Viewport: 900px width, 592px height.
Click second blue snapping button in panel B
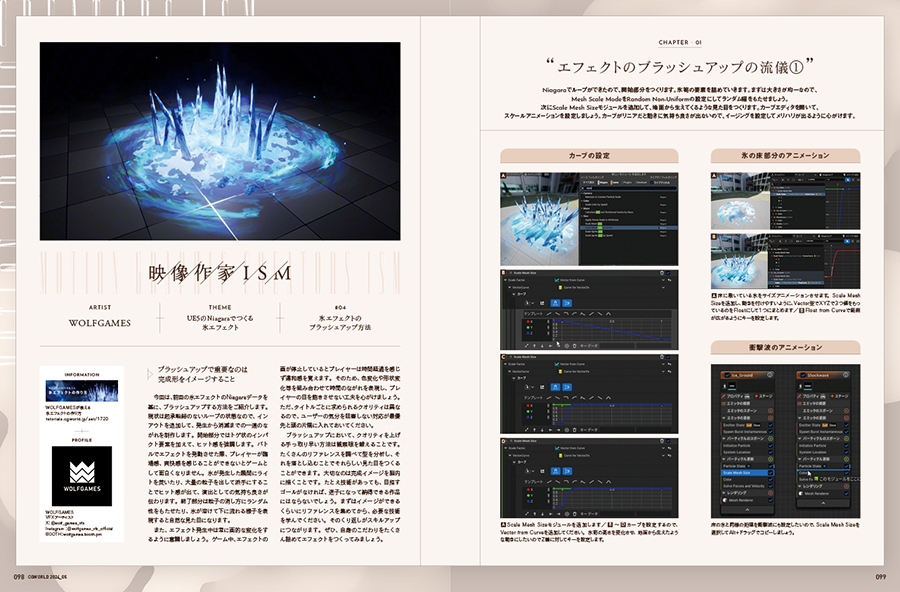pyautogui.click(x=567, y=303)
